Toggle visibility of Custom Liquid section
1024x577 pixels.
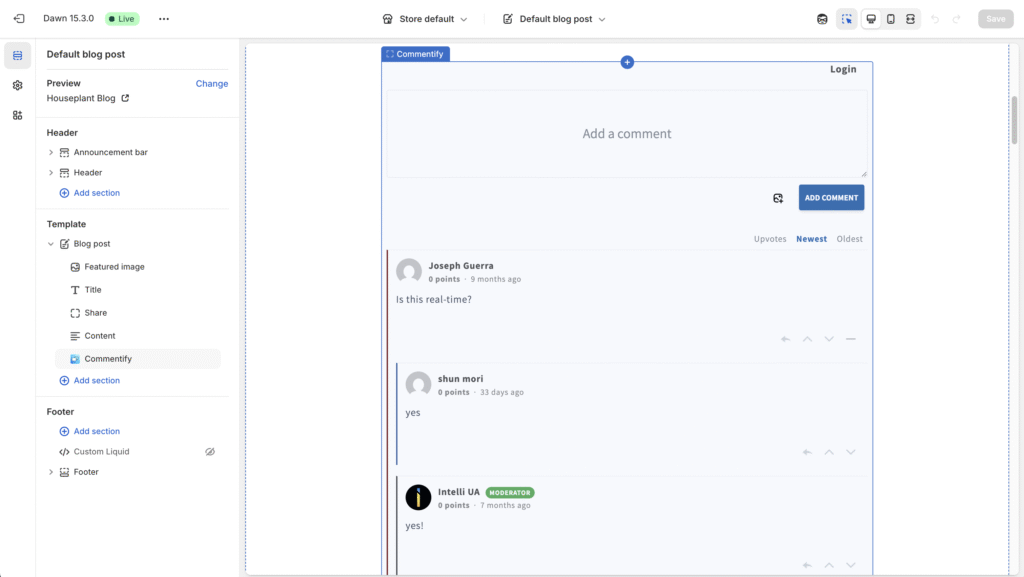tap(210, 452)
